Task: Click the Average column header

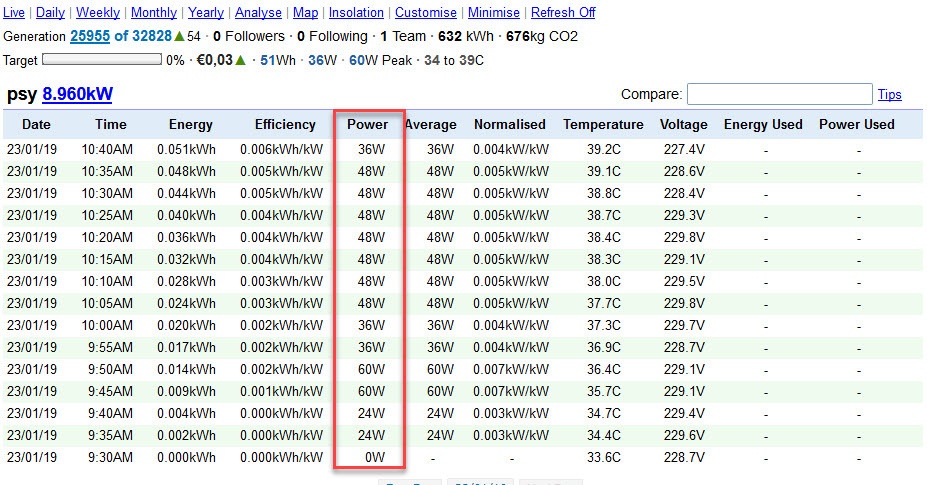Action: click(431, 124)
